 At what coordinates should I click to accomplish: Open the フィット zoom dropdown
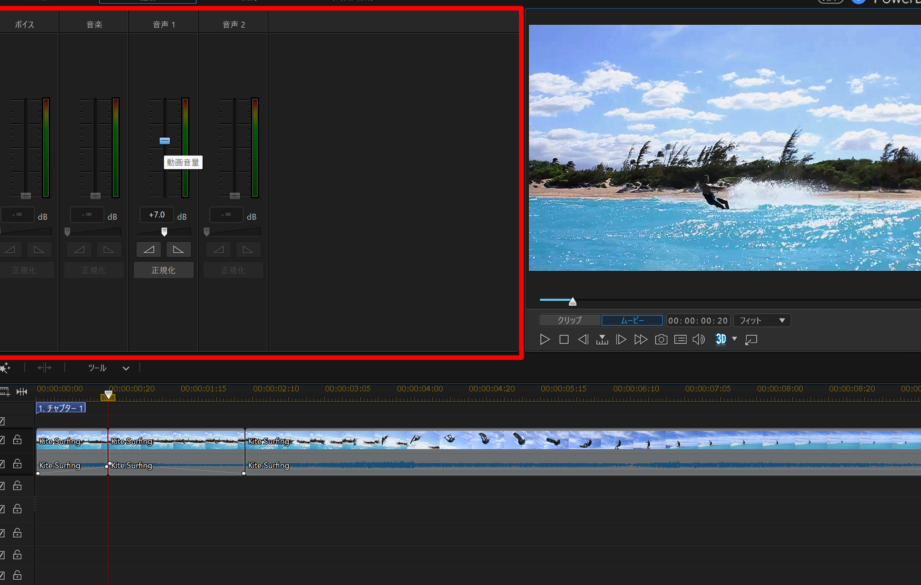click(762, 320)
